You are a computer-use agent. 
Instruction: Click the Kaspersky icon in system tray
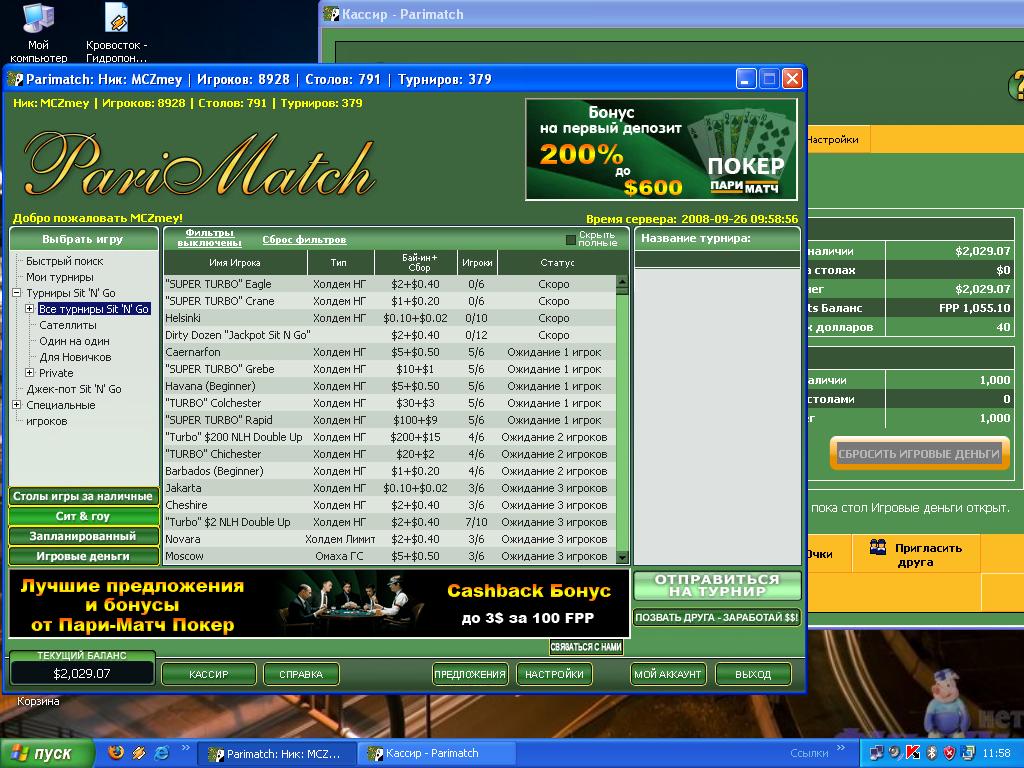912,753
